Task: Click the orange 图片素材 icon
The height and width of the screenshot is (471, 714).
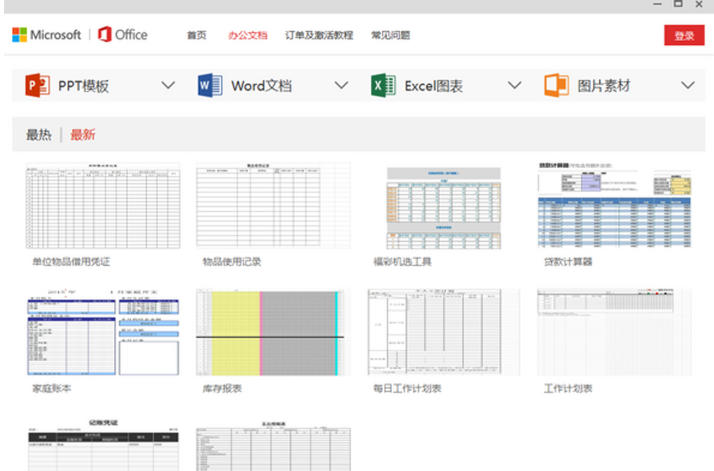Action: point(556,86)
